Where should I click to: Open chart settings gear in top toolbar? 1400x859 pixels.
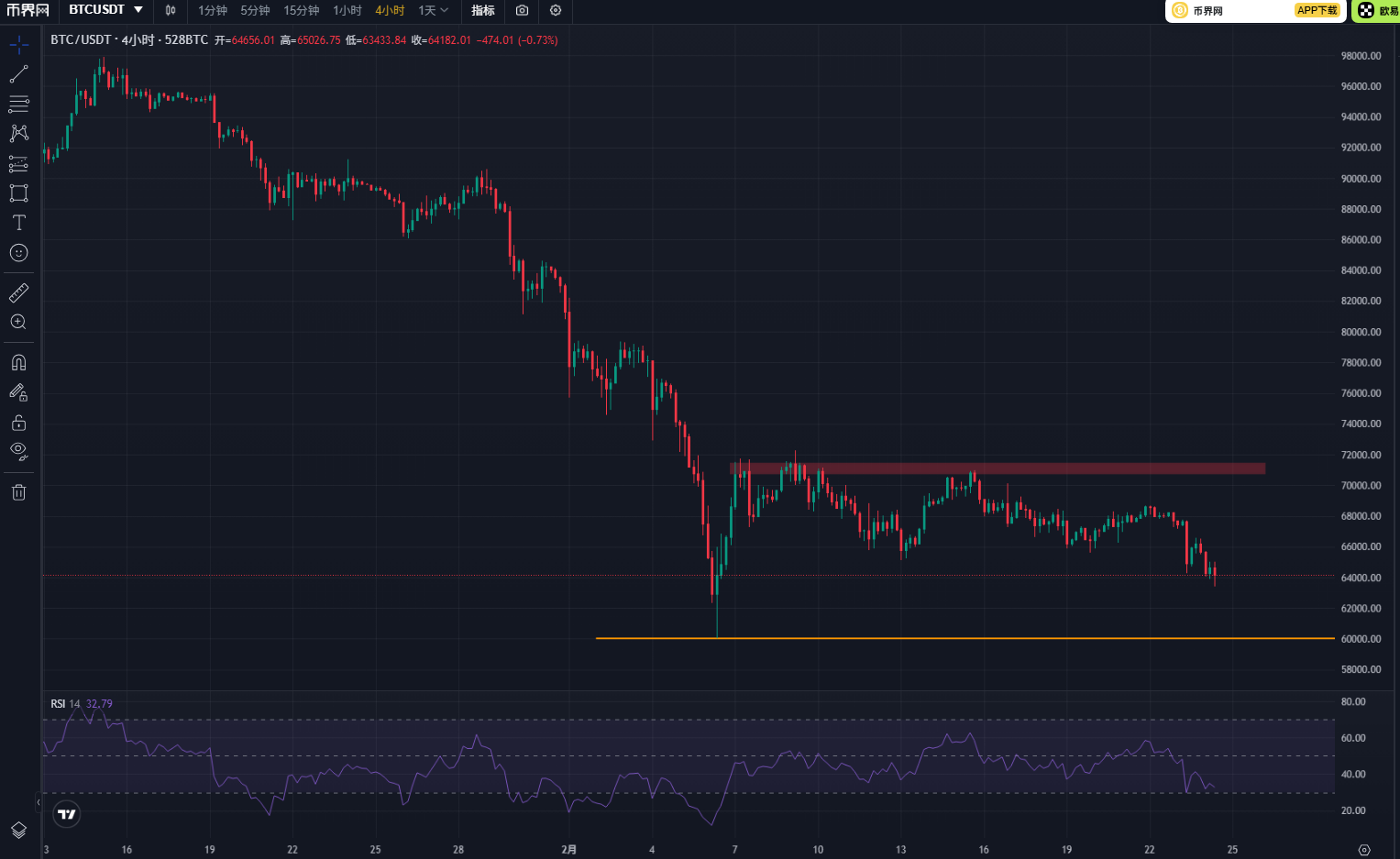coord(556,10)
